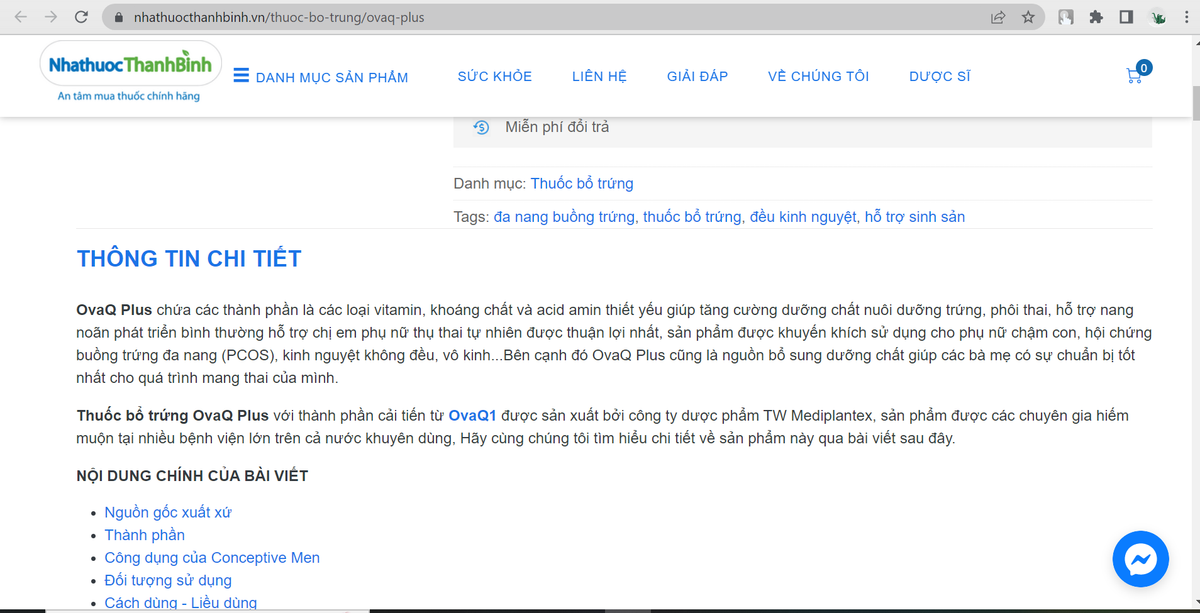The image size is (1200, 613).
Task: Open the share icon in the address bar
Action: click(997, 16)
